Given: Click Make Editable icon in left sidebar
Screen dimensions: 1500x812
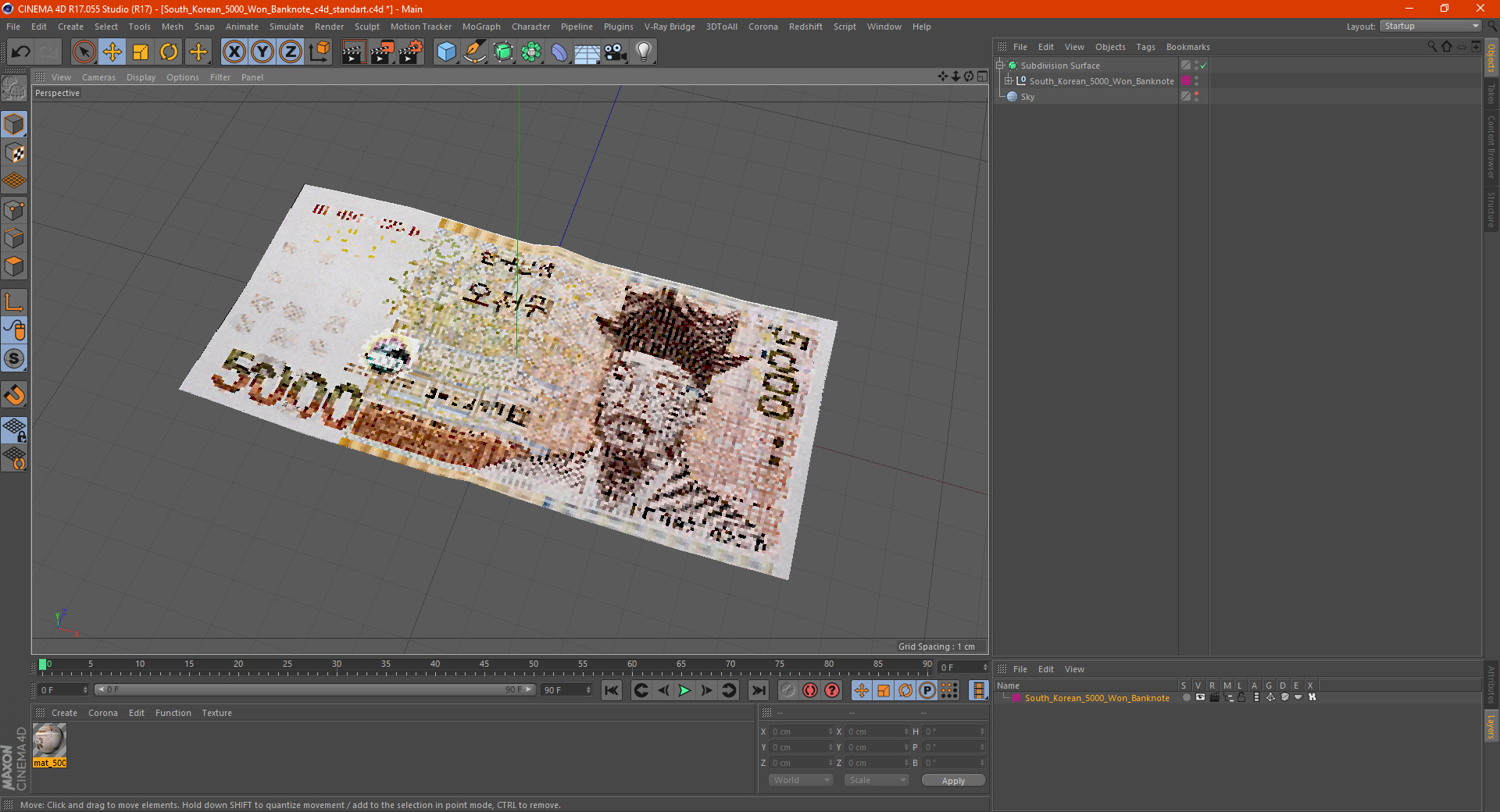Looking at the screenshot, I should (x=14, y=89).
